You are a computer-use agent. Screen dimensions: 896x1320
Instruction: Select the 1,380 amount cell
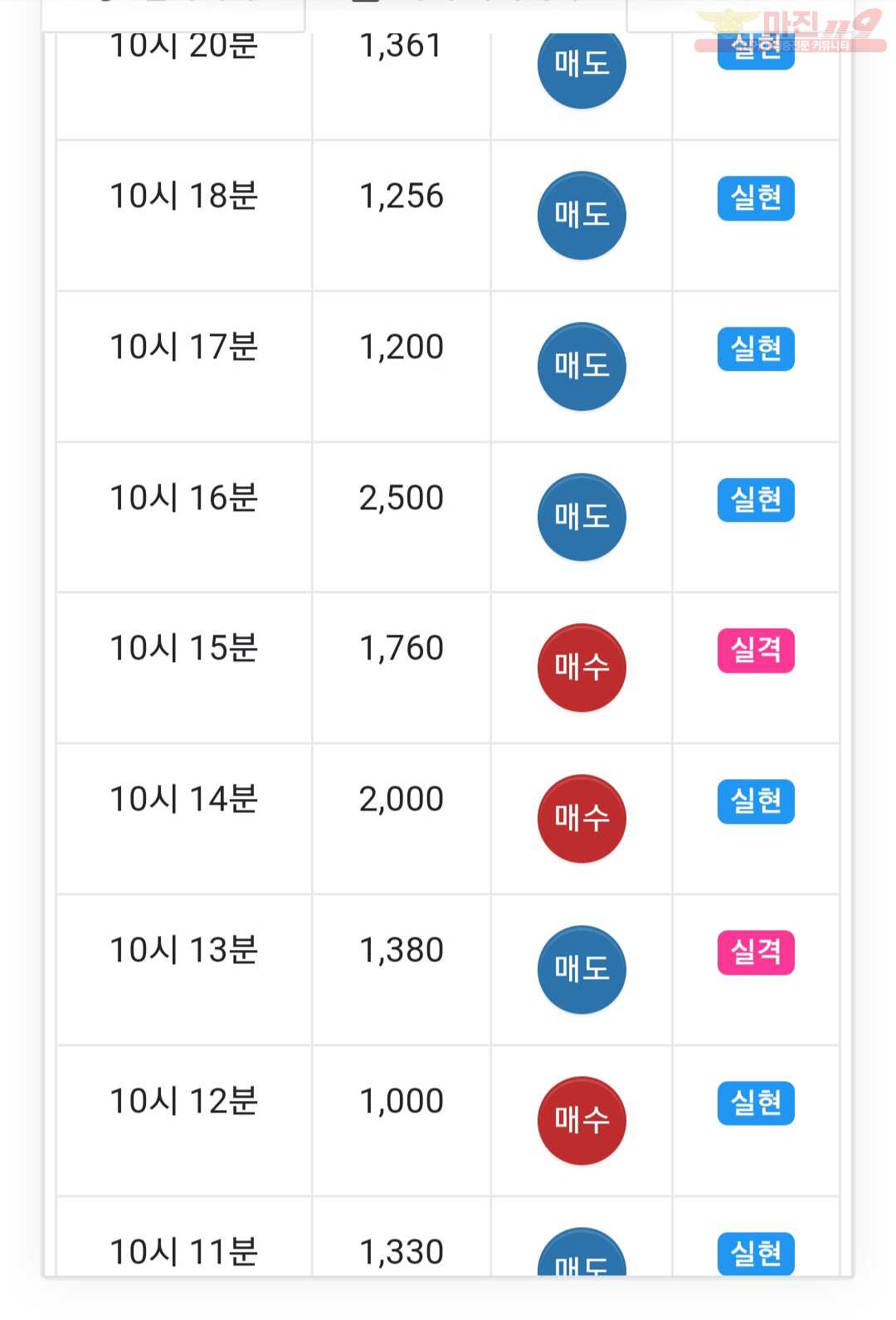pos(402,970)
